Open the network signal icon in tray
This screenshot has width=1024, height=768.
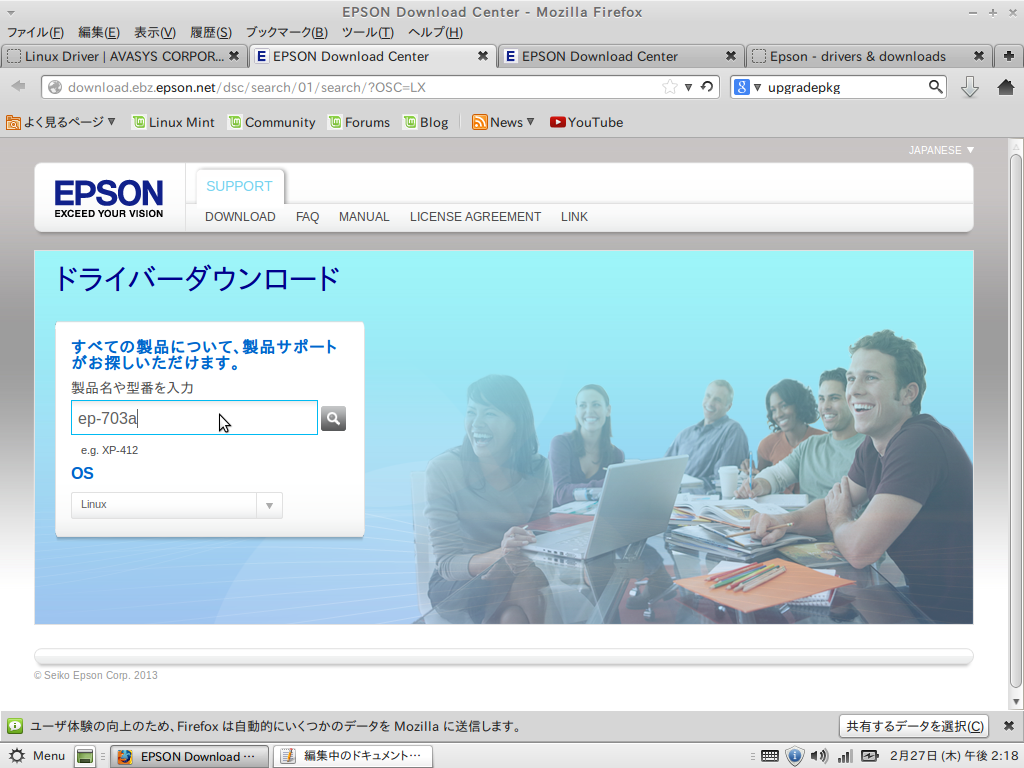tap(845, 756)
